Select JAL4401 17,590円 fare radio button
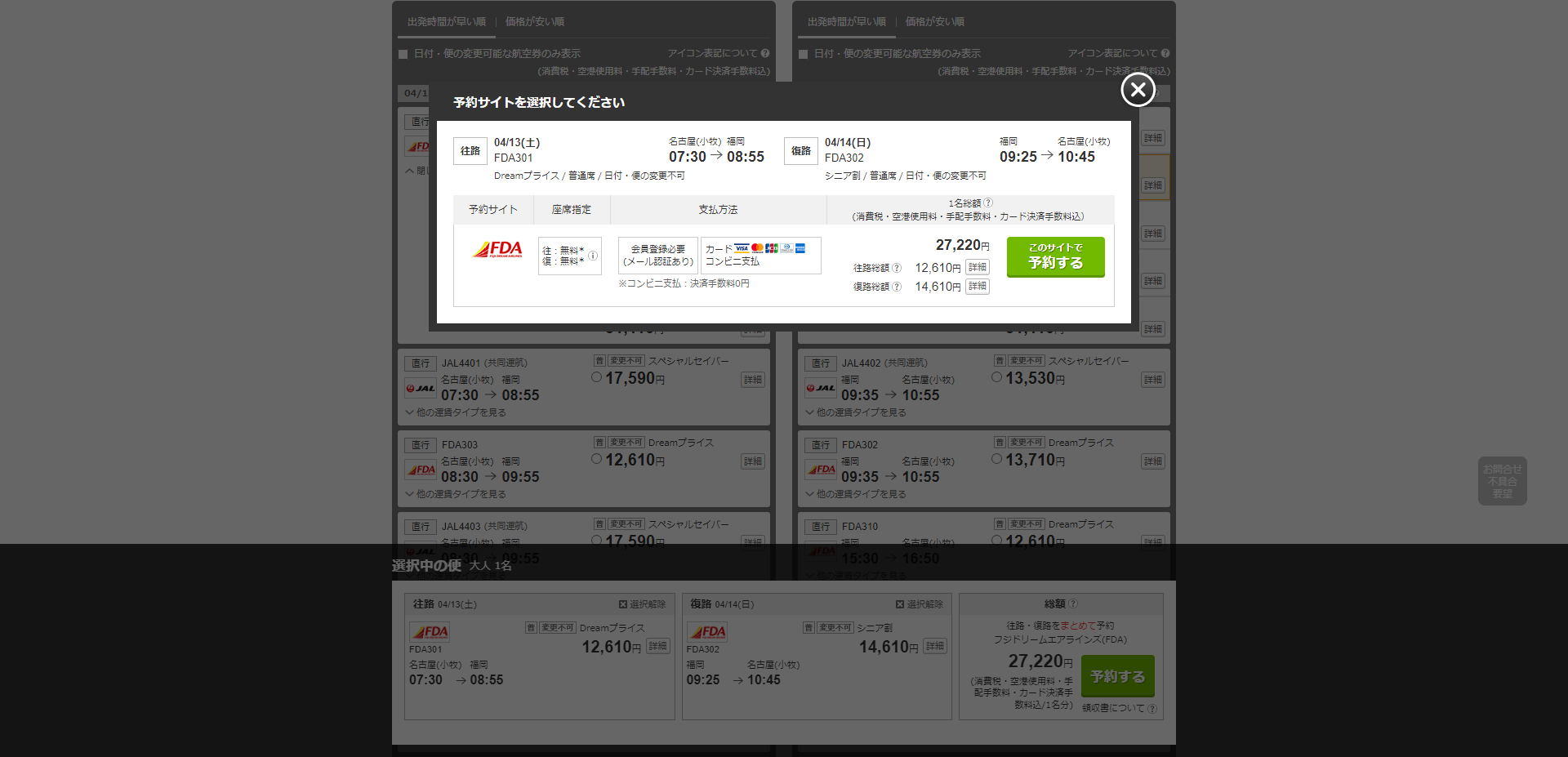 coord(596,377)
